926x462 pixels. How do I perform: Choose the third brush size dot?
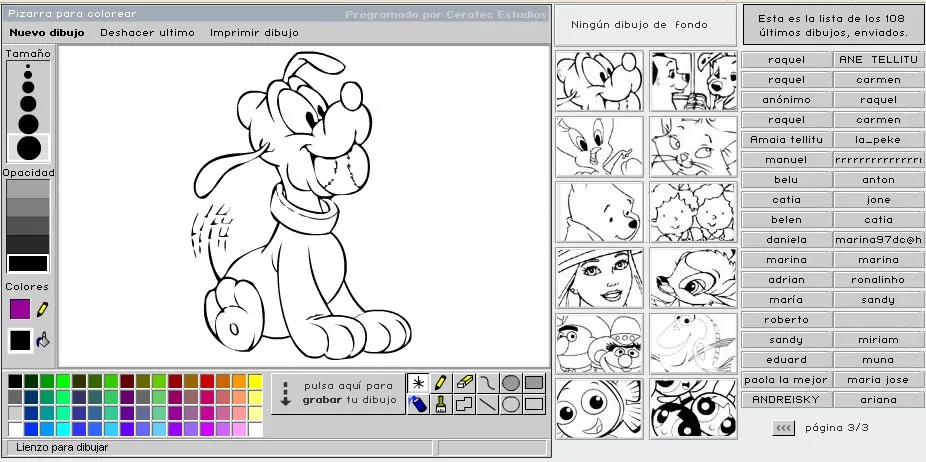click(28, 87)
